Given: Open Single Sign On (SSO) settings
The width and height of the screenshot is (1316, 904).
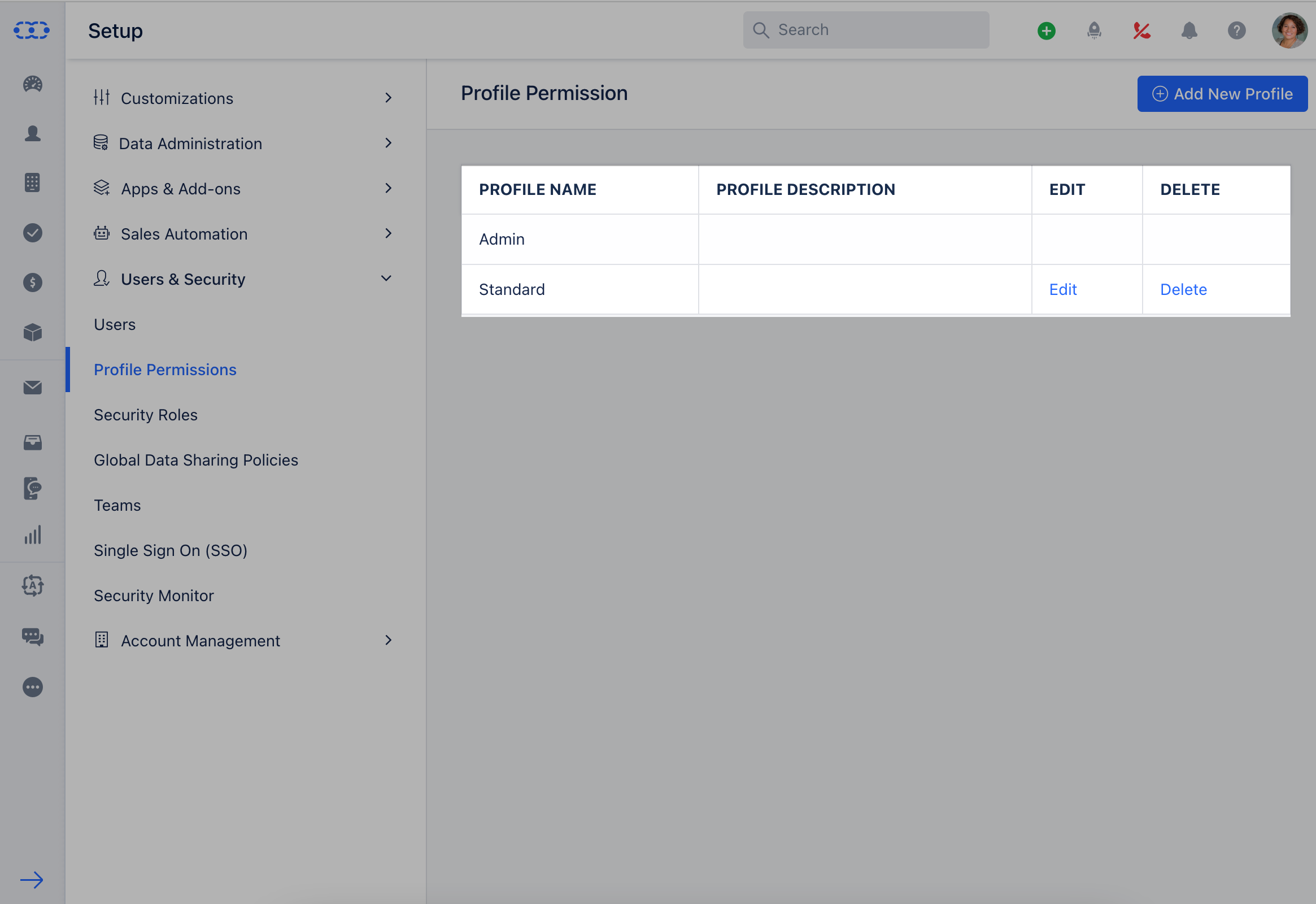Looking at the screenshot, I should pyautogui.click(x=171, y=550).
